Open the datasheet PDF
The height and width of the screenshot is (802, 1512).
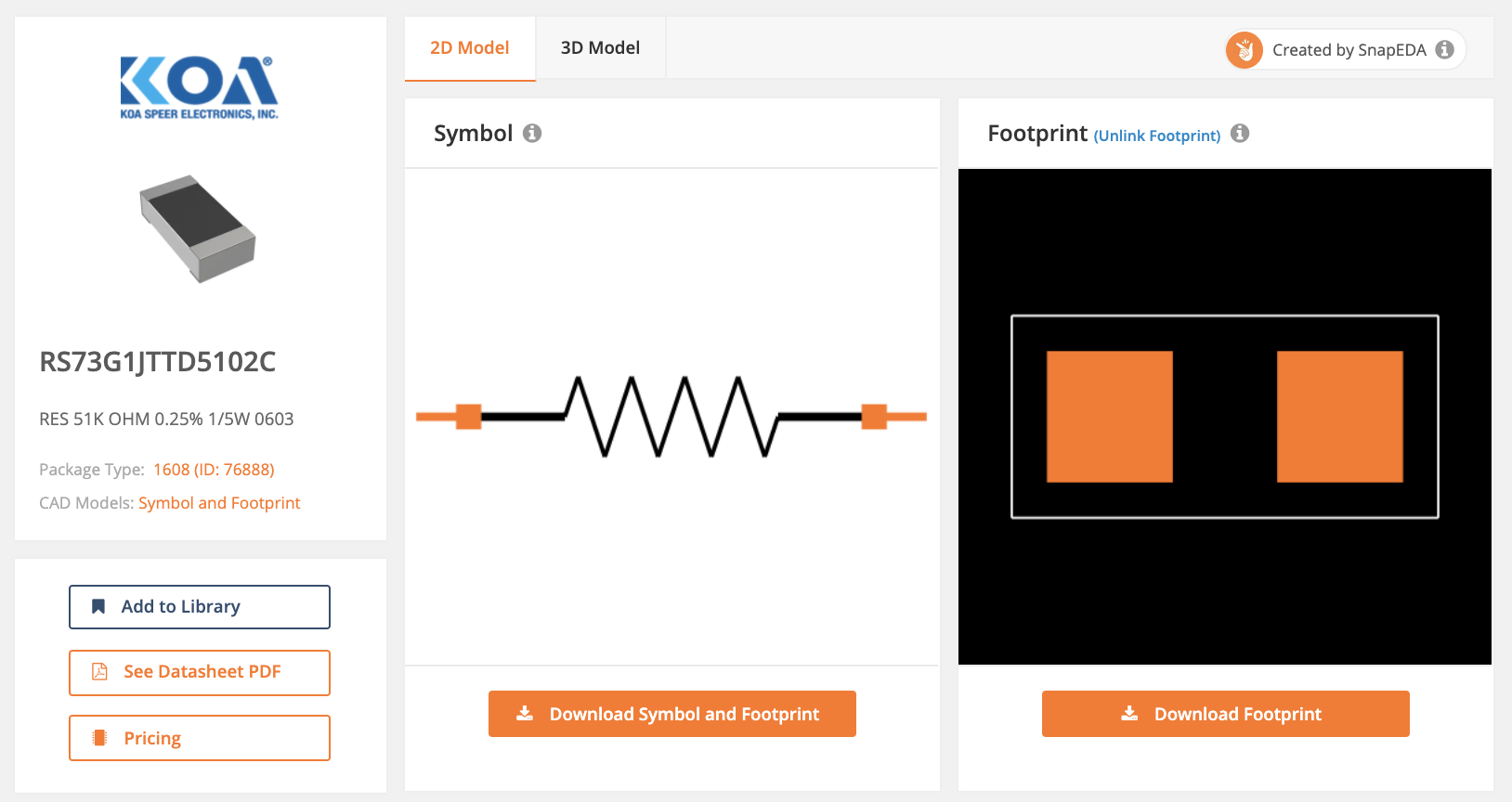[199, 672]
